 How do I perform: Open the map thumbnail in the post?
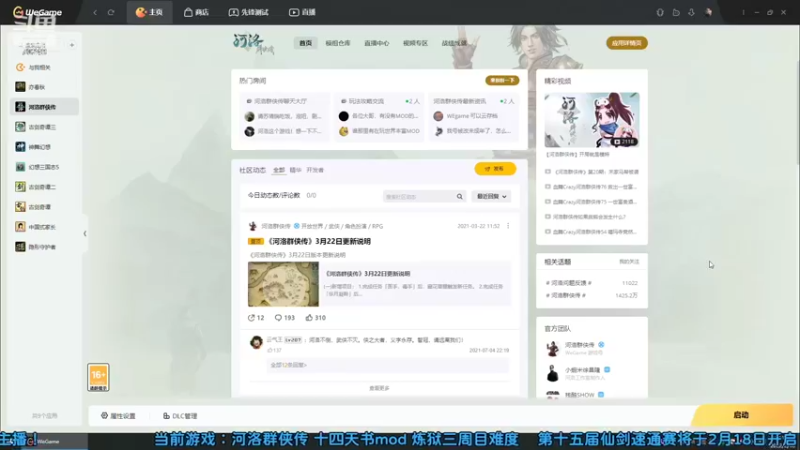pyautogui.click(x=283, y=284)
